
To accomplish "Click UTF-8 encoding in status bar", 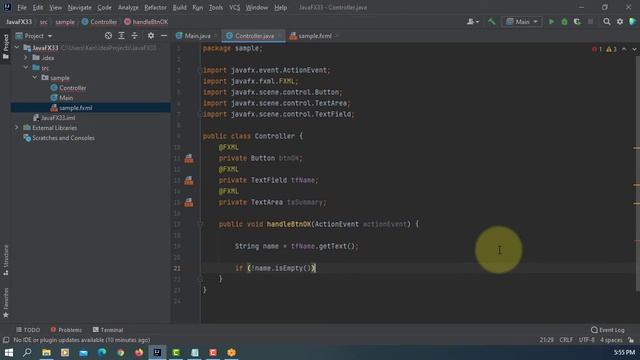I will point(587,340).
